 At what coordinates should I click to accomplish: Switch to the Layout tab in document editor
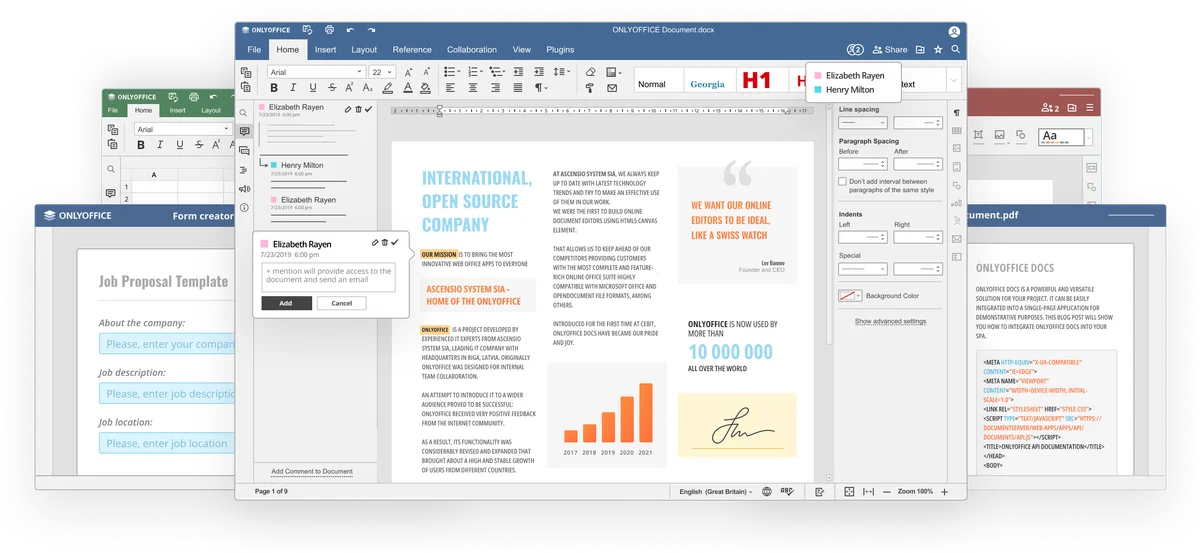click(364, 50)
